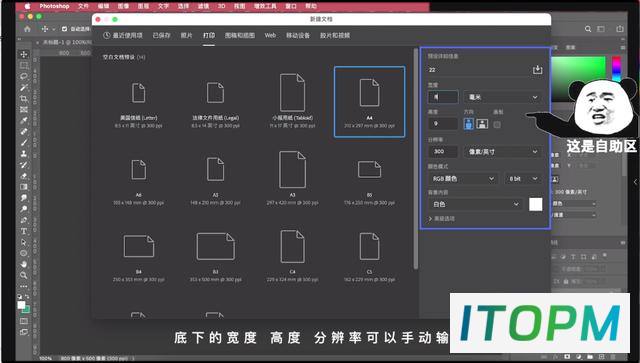Select the Eyedropper tool
Image resolution: width=640 pixels, height=363 pixels.
coord(24,120)
